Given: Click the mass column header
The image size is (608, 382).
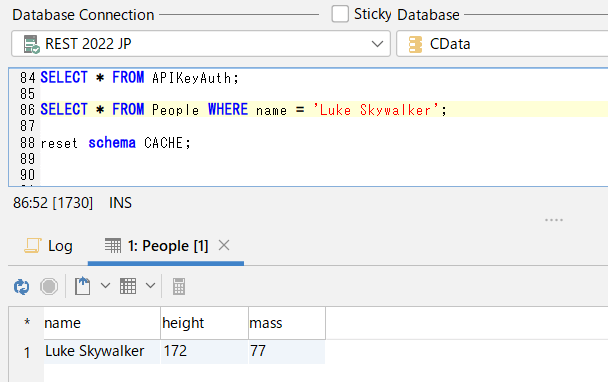Looking at the screenshot, I should click(287, 323).
